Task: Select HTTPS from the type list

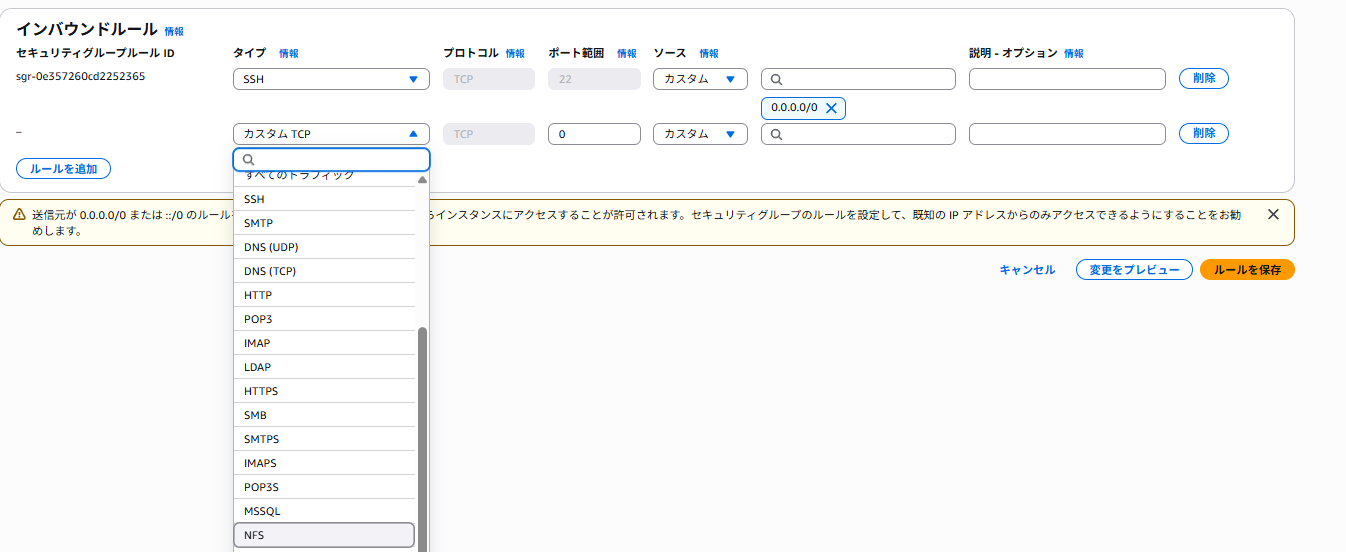Action: click(x=324, y=391)
